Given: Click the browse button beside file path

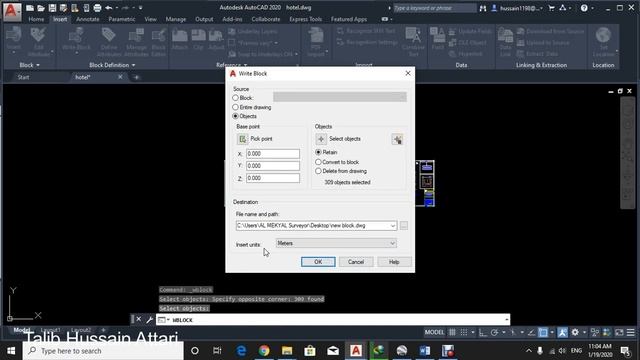Looking at the screenshot, I should (x=404, y=226).
